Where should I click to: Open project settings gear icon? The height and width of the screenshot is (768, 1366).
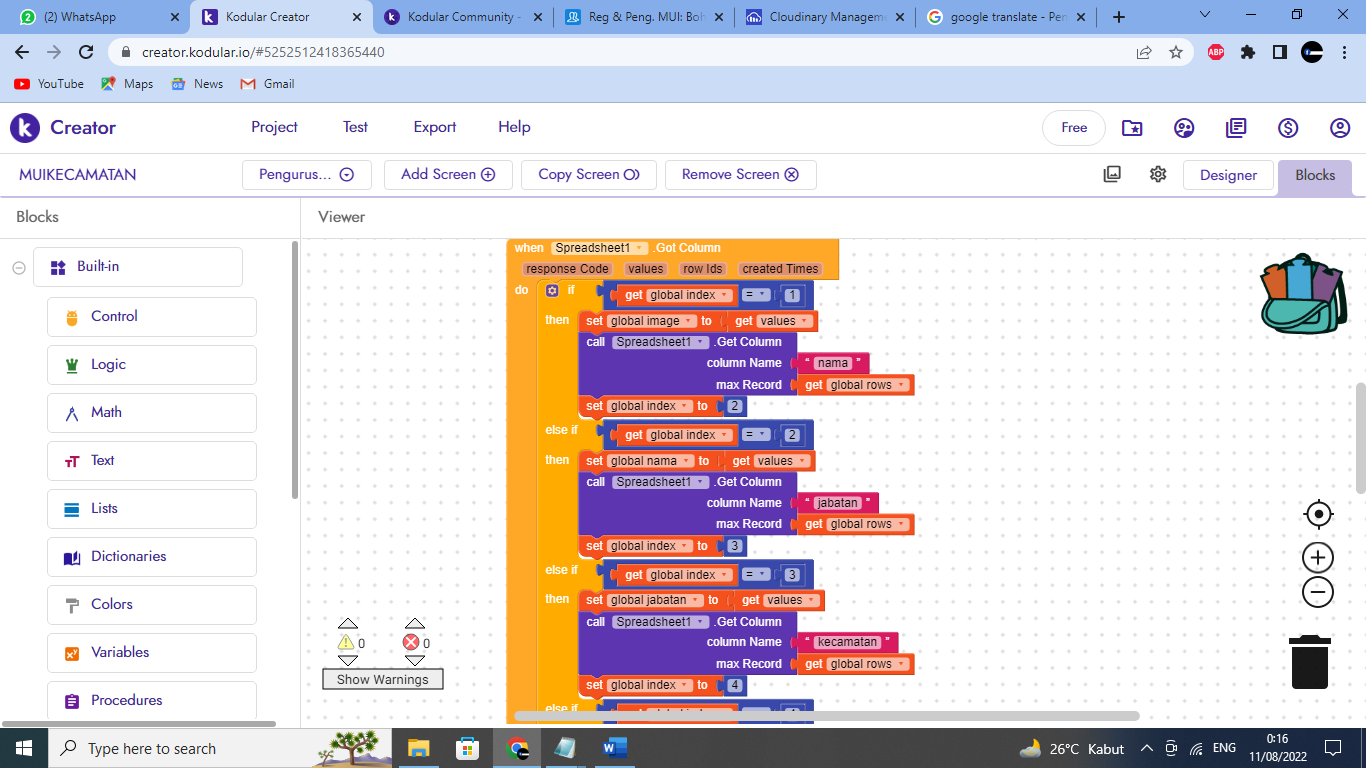(1158, 174)
